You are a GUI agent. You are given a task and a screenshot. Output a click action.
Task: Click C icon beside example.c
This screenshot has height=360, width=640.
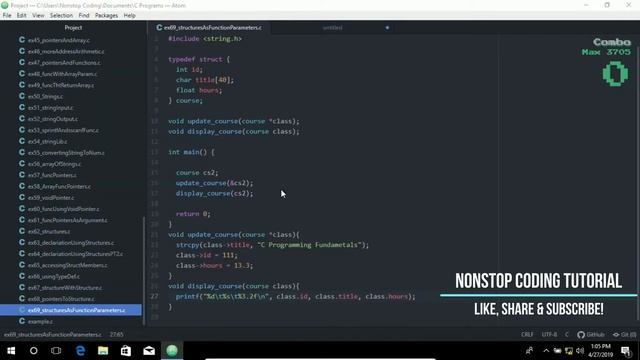[22, 321]
